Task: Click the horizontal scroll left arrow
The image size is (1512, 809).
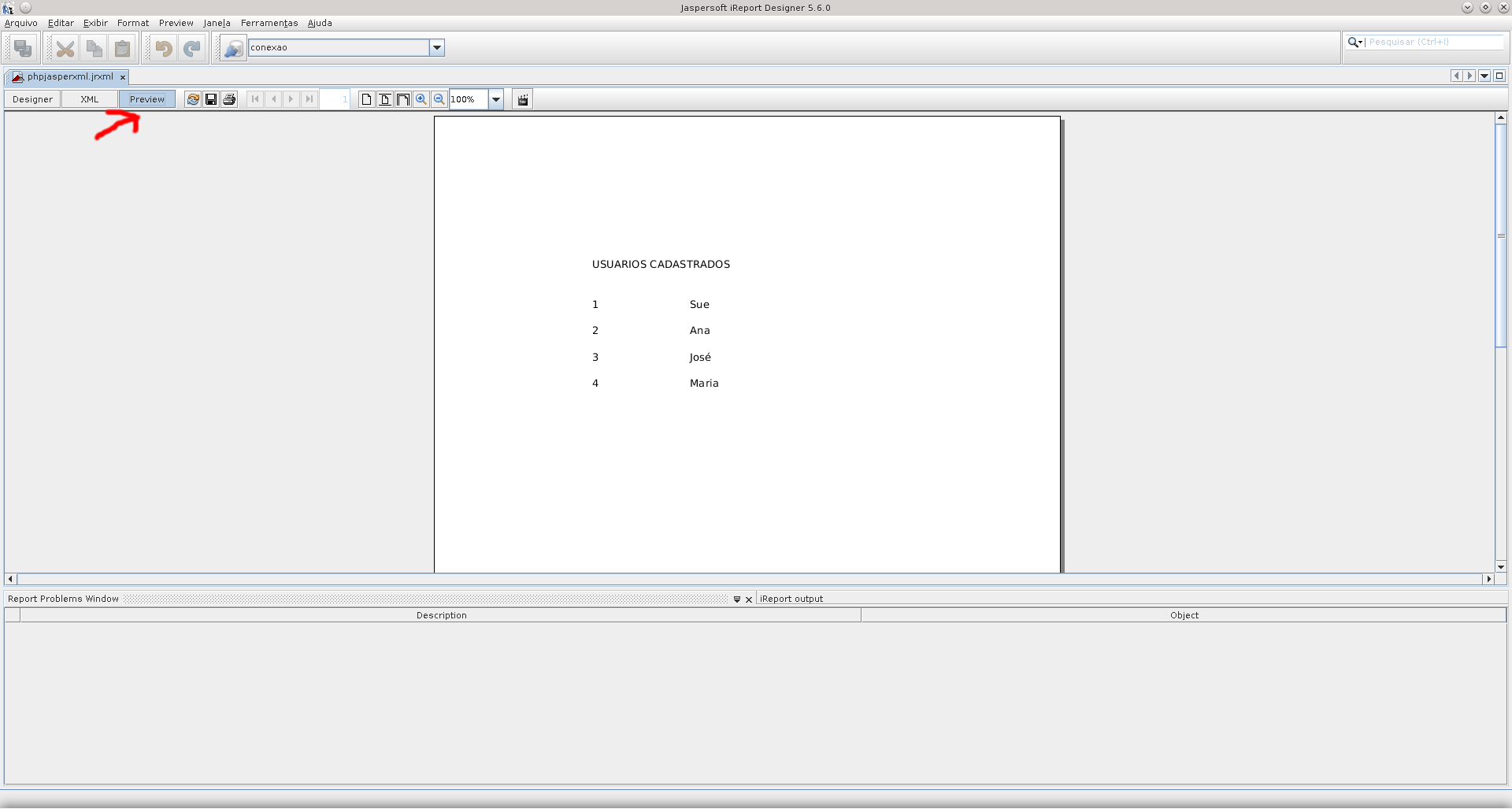Action: click(10, 580)
